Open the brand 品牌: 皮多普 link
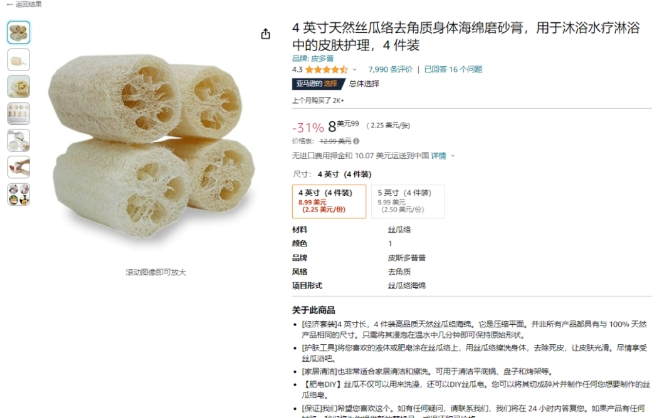The height and width of the screenshot is (418, 656). point(313,59)
